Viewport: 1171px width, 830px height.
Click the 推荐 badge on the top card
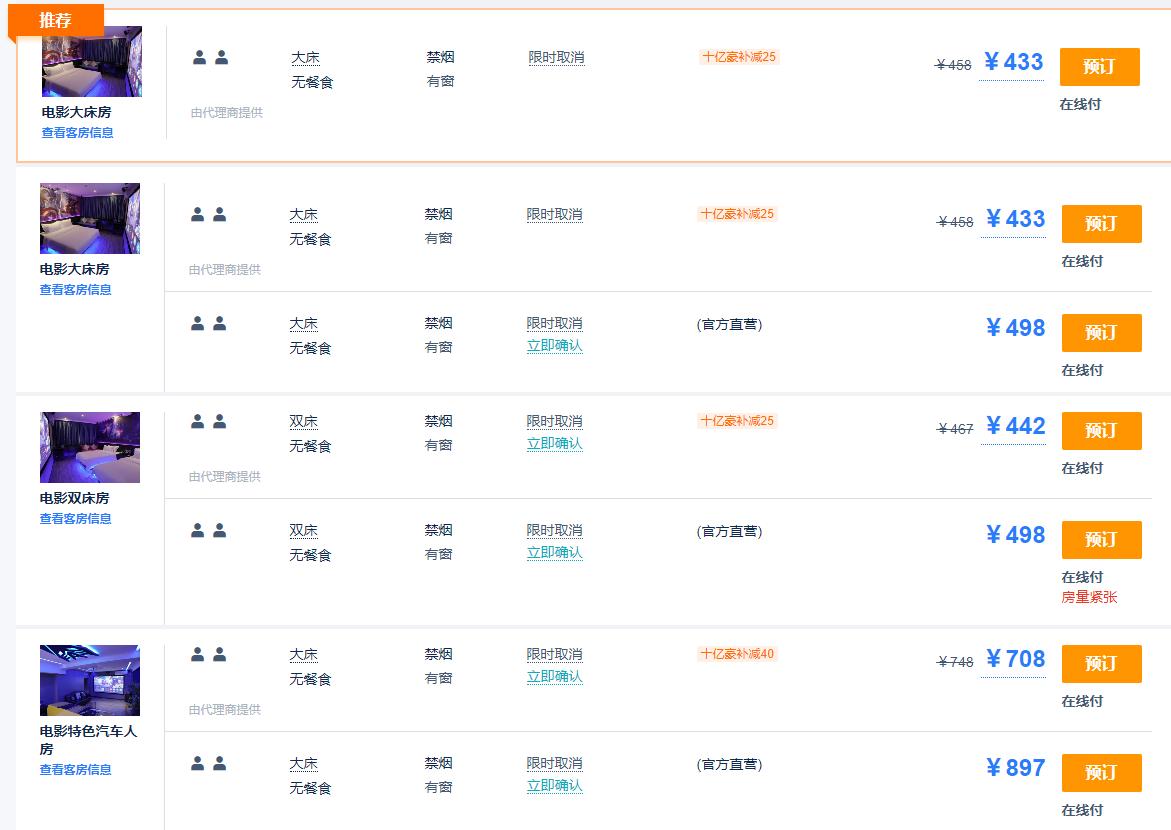(x=55, y=20)
